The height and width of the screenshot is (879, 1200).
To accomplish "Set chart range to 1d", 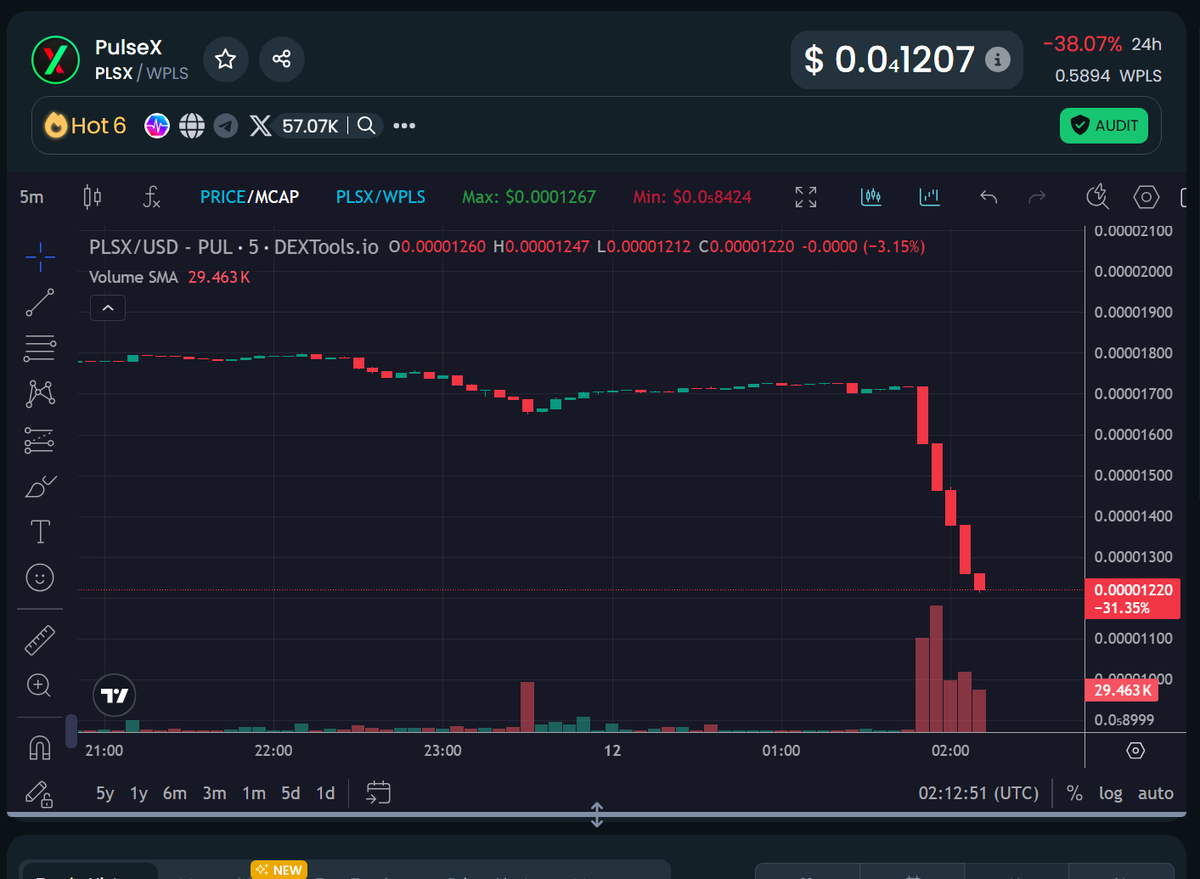I will [325, 793].
